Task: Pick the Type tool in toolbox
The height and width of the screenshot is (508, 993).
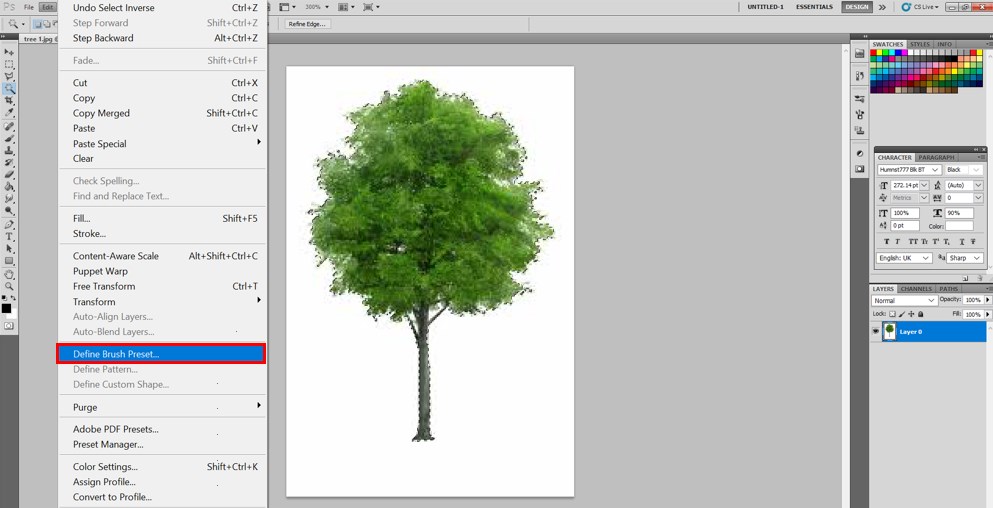Action: [x=9, y=236]
